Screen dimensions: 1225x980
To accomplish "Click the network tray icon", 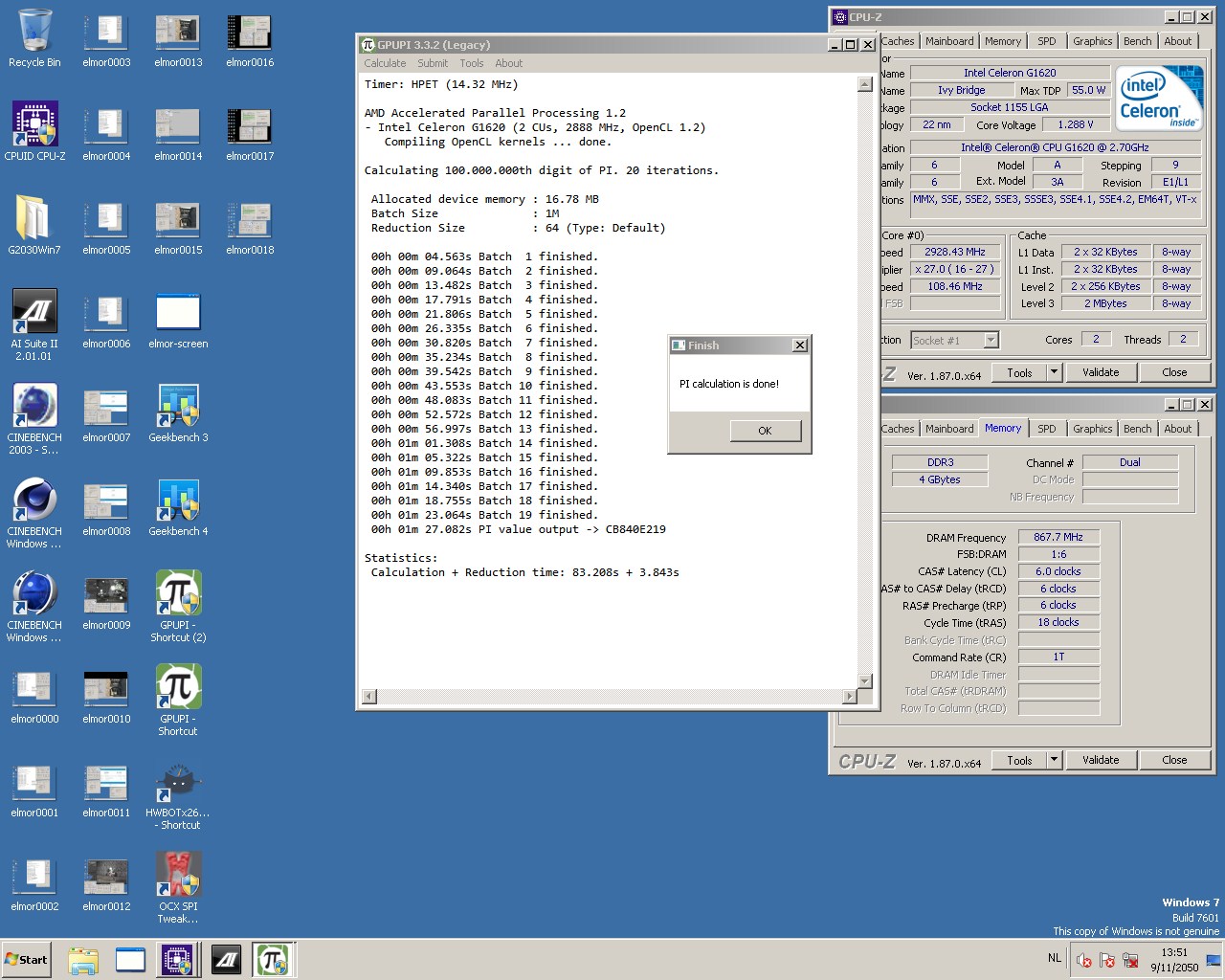I will coord(1130,960).
